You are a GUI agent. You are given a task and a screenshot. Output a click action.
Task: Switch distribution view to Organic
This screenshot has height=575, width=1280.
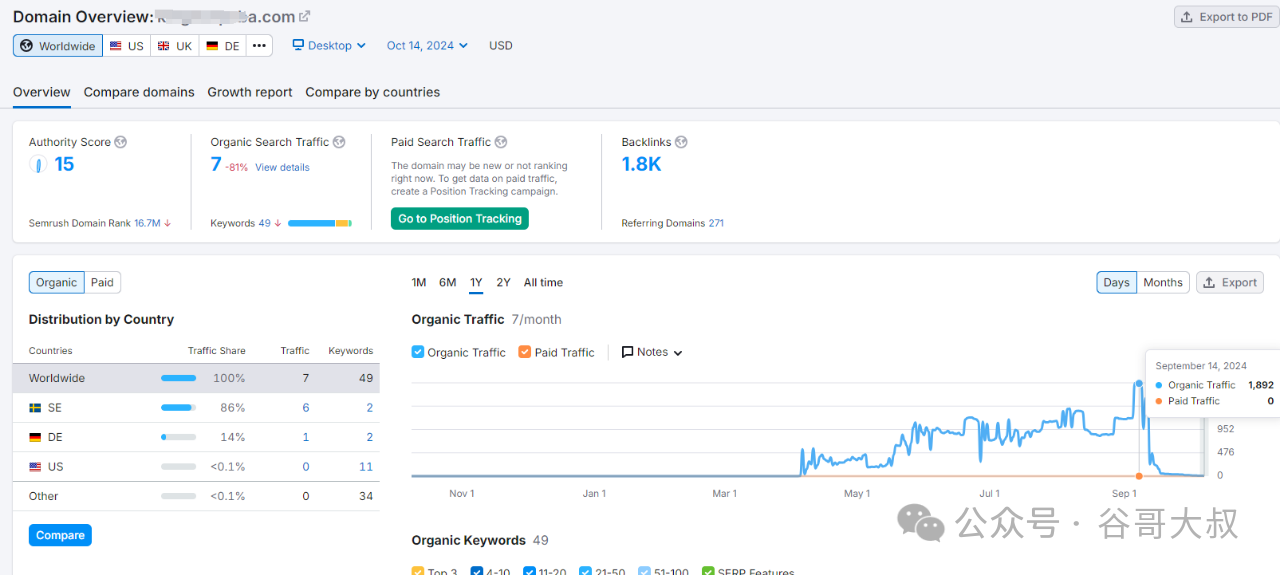click(x=57, y=282)
